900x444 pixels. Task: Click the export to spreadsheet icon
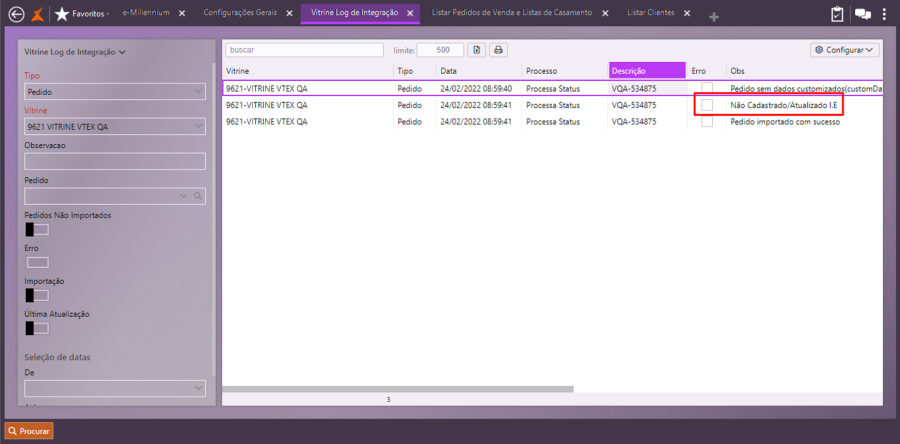476,50
